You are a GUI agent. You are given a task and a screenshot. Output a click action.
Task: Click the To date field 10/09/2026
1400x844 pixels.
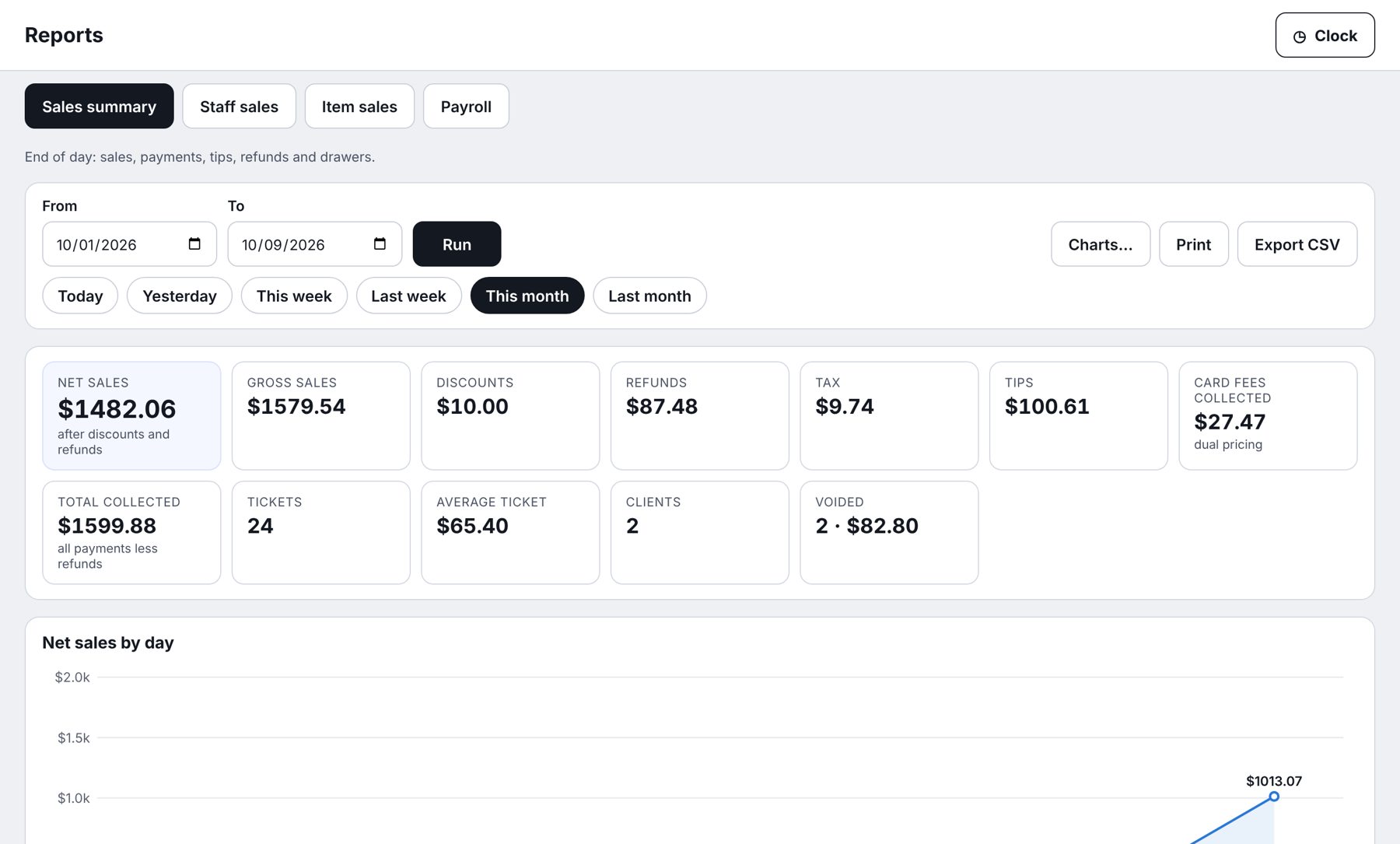pyautogui.click(x=314, y=244)
